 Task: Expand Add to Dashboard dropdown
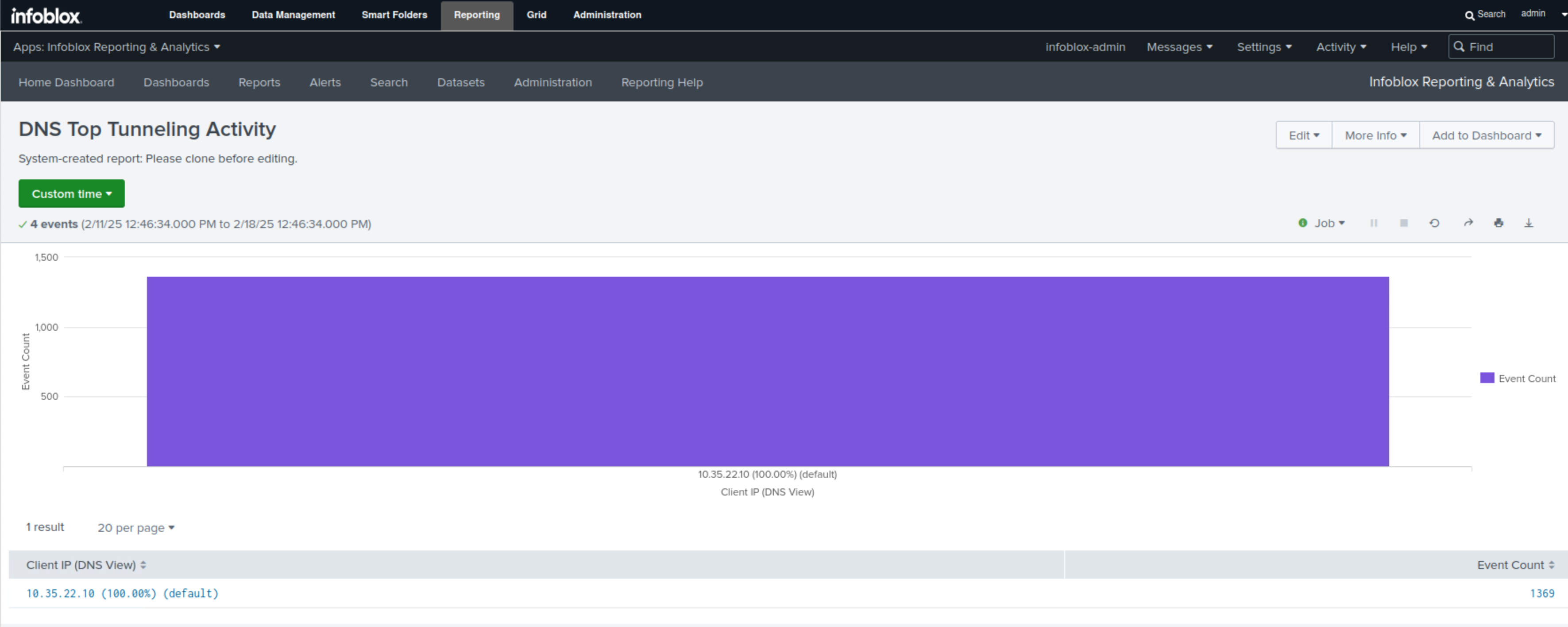1486,135
